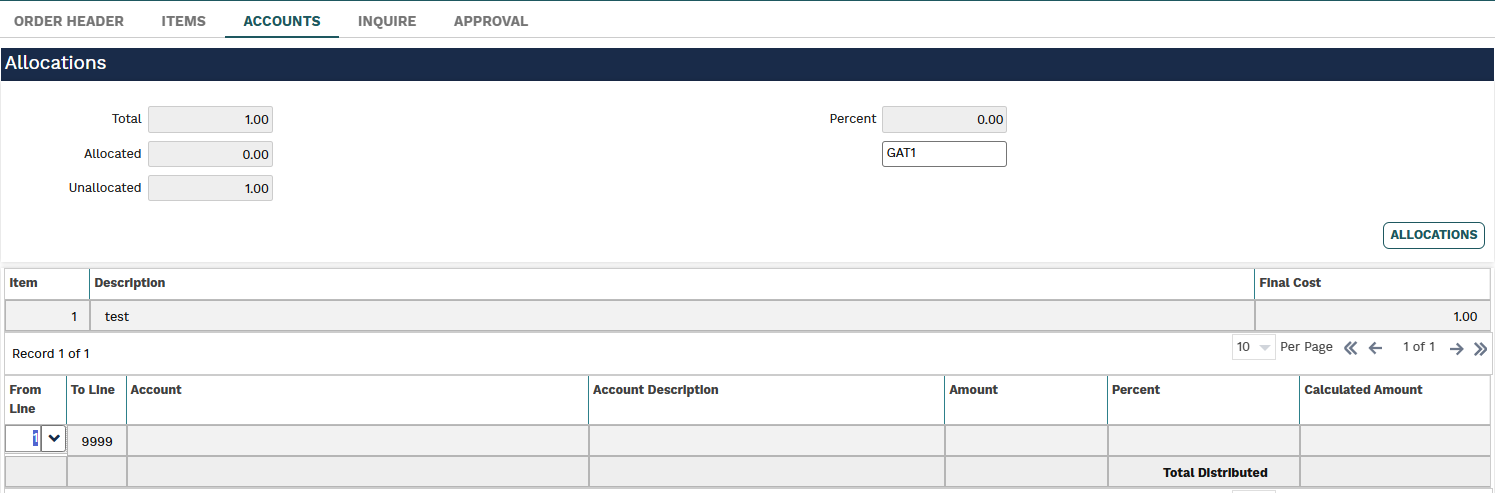Click the Amount cell in allocation row
The image size is (1495, 493).
1026,440
